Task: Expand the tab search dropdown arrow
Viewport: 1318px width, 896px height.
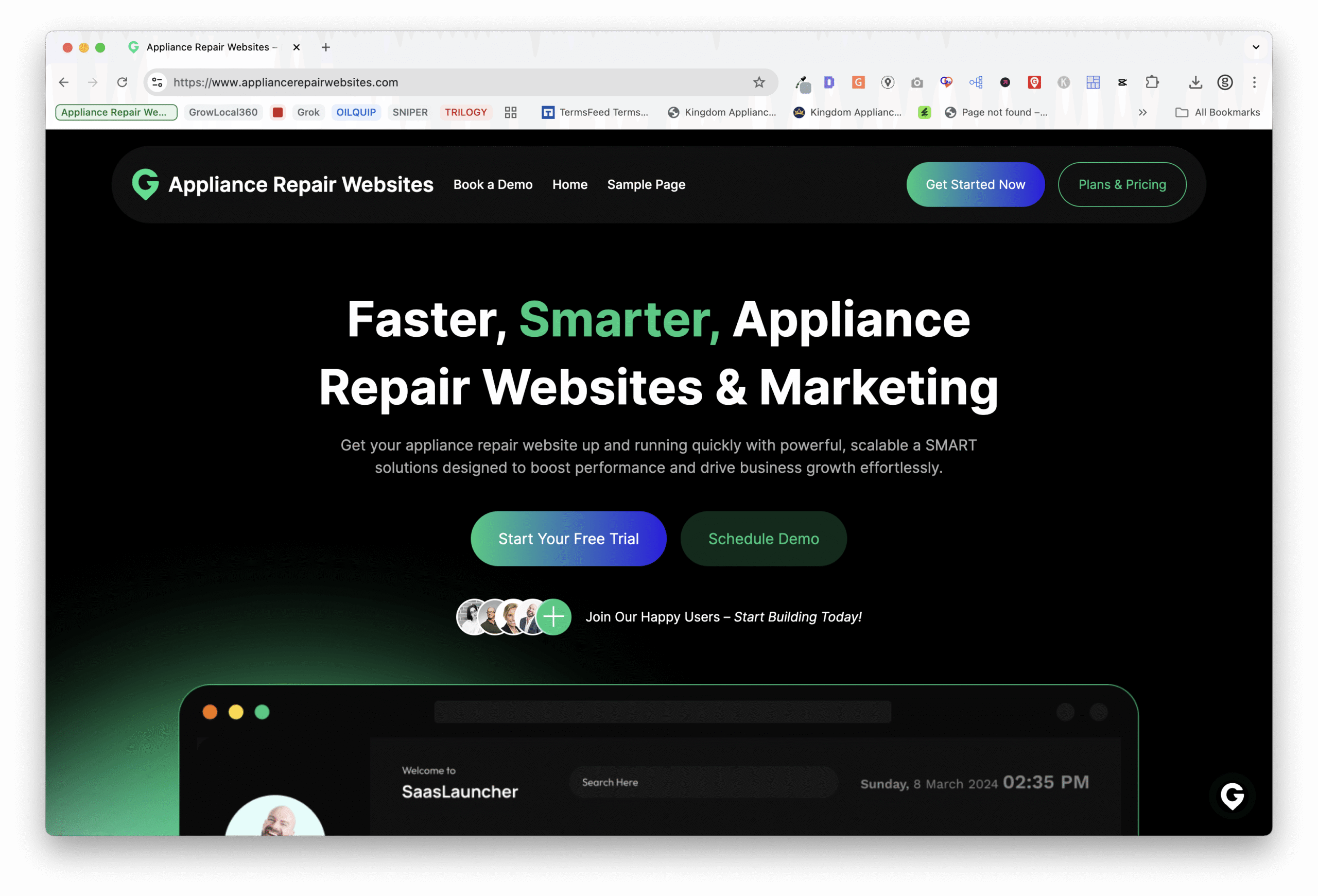Action: (1256, 47)
